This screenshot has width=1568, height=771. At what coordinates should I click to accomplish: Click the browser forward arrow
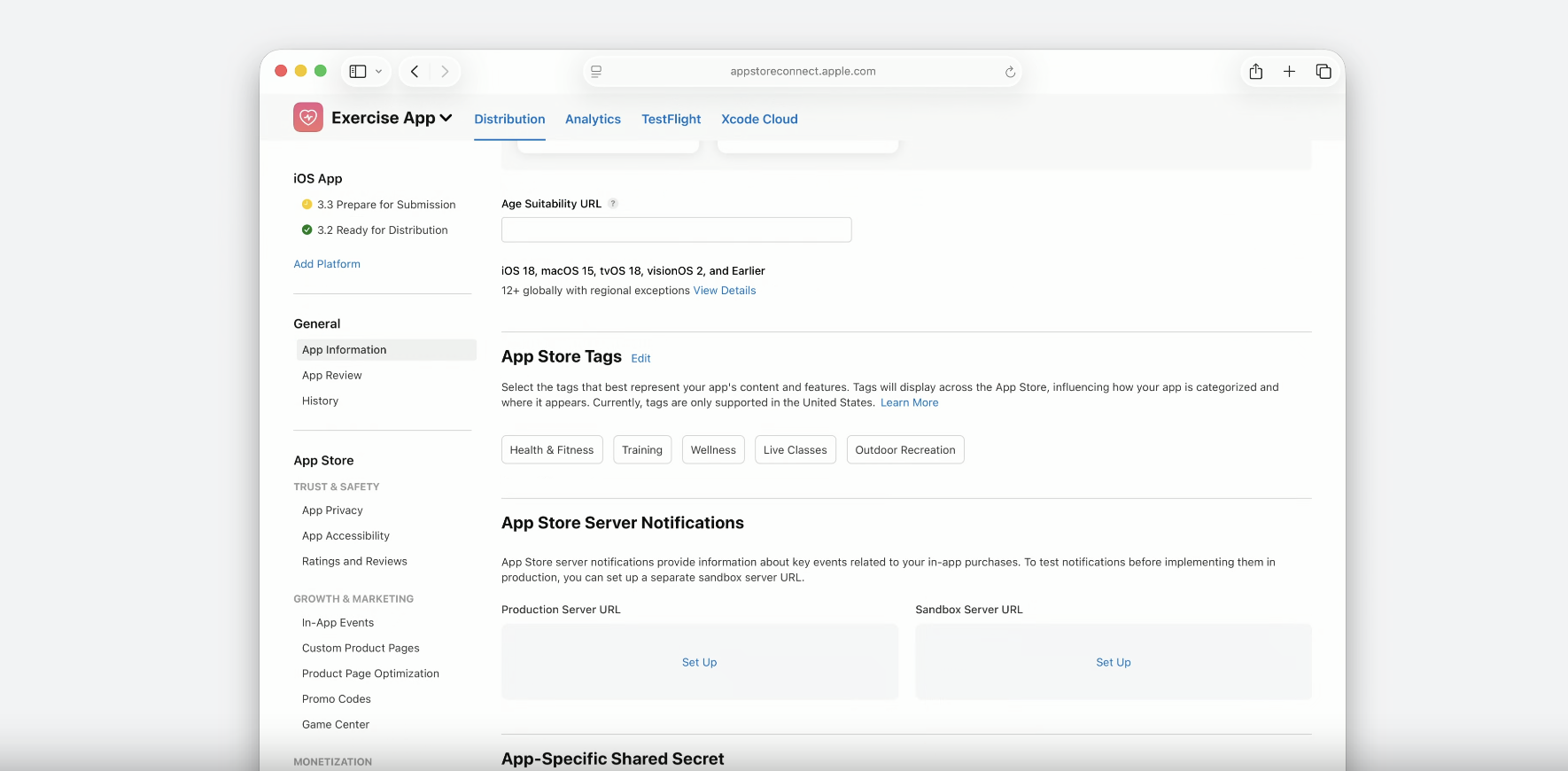[x=445, y=72]
